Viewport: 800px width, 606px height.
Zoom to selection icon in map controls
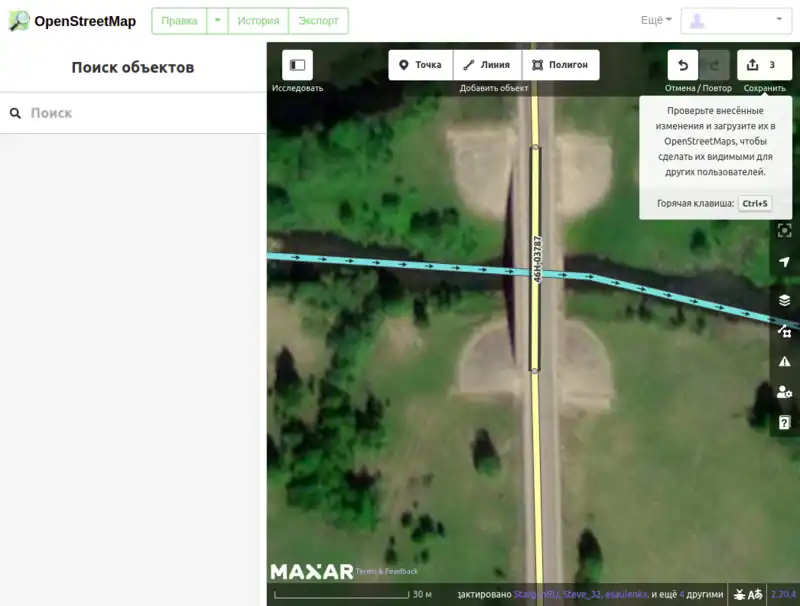coord(784,230)
